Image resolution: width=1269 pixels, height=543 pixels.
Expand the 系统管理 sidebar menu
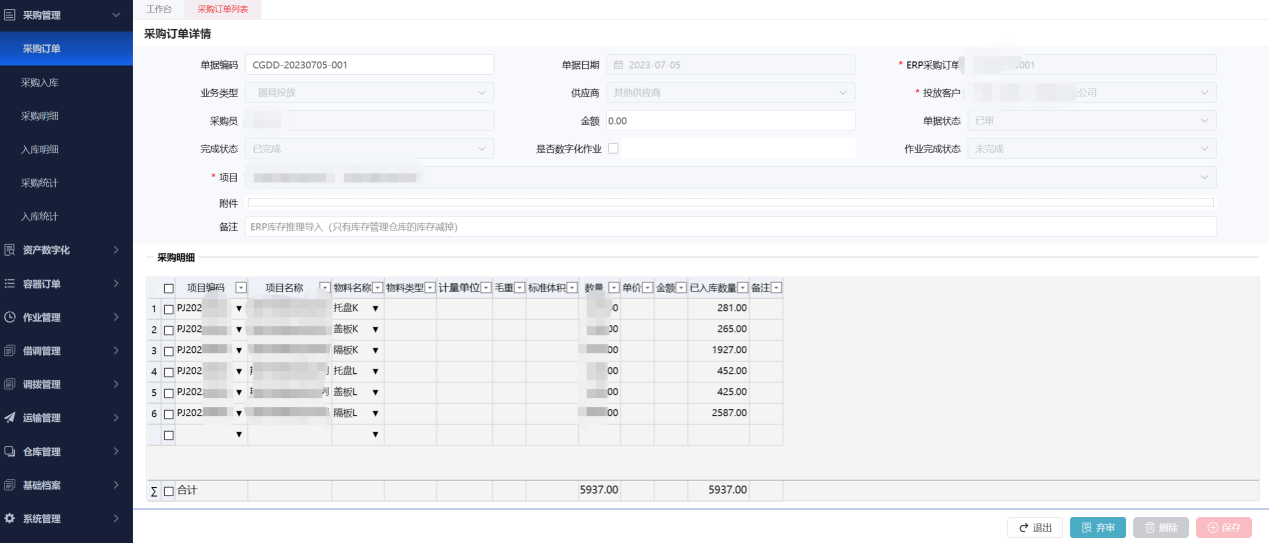[x=117, y=518]
